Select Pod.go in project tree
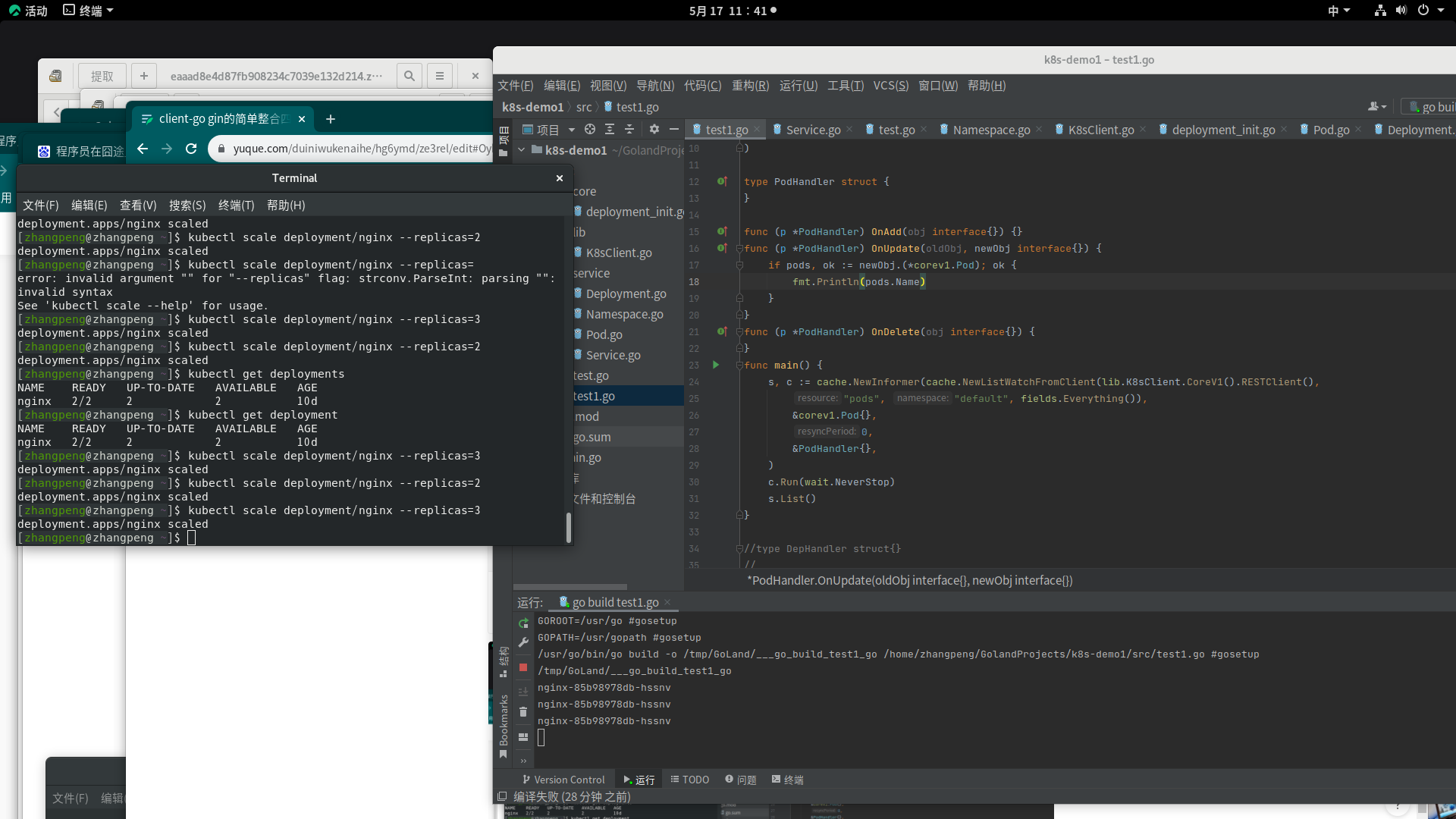Viewport: 1456px width, 819px height. (x=604, y=334)
